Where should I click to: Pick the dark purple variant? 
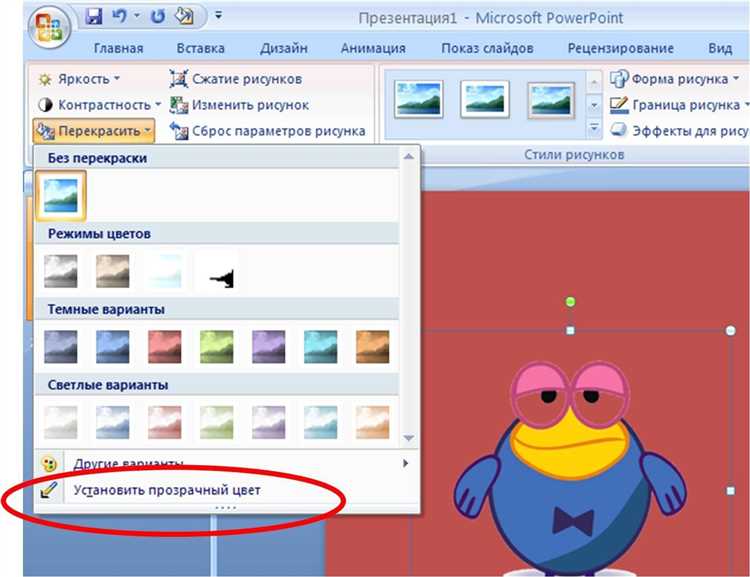(x=268, y=347)
